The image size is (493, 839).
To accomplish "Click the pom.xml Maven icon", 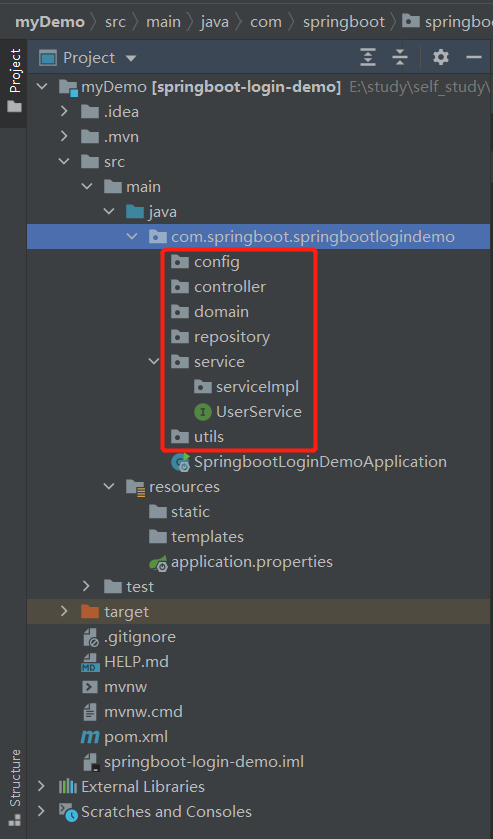I will 89,737.
